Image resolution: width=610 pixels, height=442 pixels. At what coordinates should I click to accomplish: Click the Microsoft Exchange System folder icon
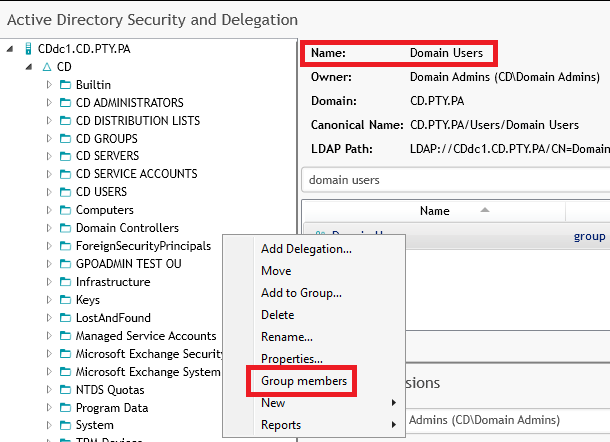point(65,372)
